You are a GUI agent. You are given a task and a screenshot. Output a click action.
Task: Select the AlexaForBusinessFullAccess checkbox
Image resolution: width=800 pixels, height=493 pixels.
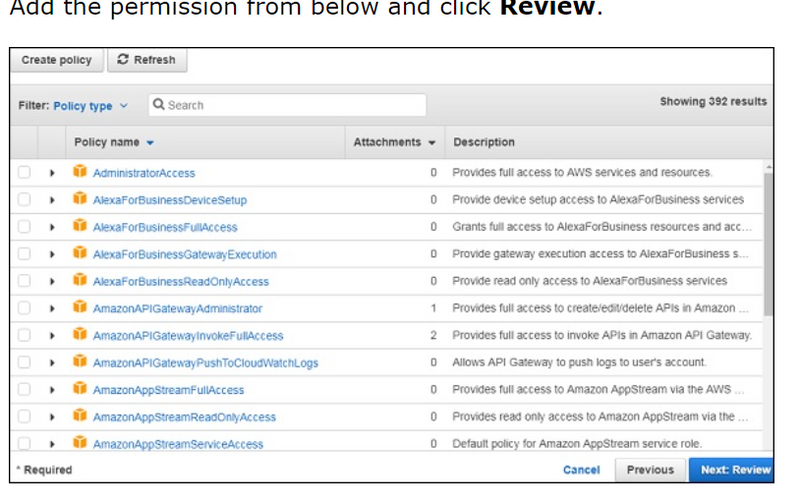[24, 227]
